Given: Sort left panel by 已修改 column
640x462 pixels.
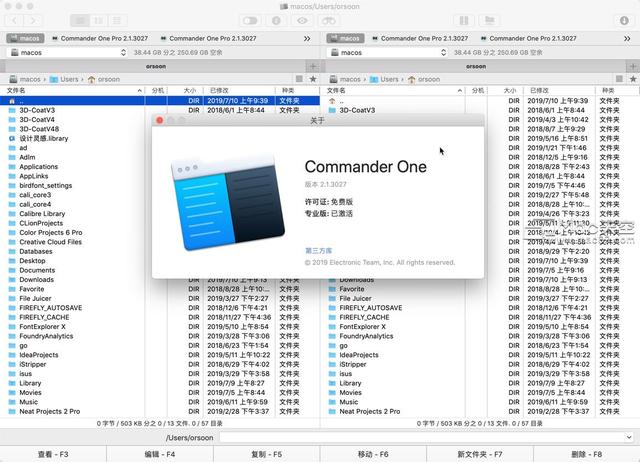Looking at the screenshot, I should tap(241, 90).
